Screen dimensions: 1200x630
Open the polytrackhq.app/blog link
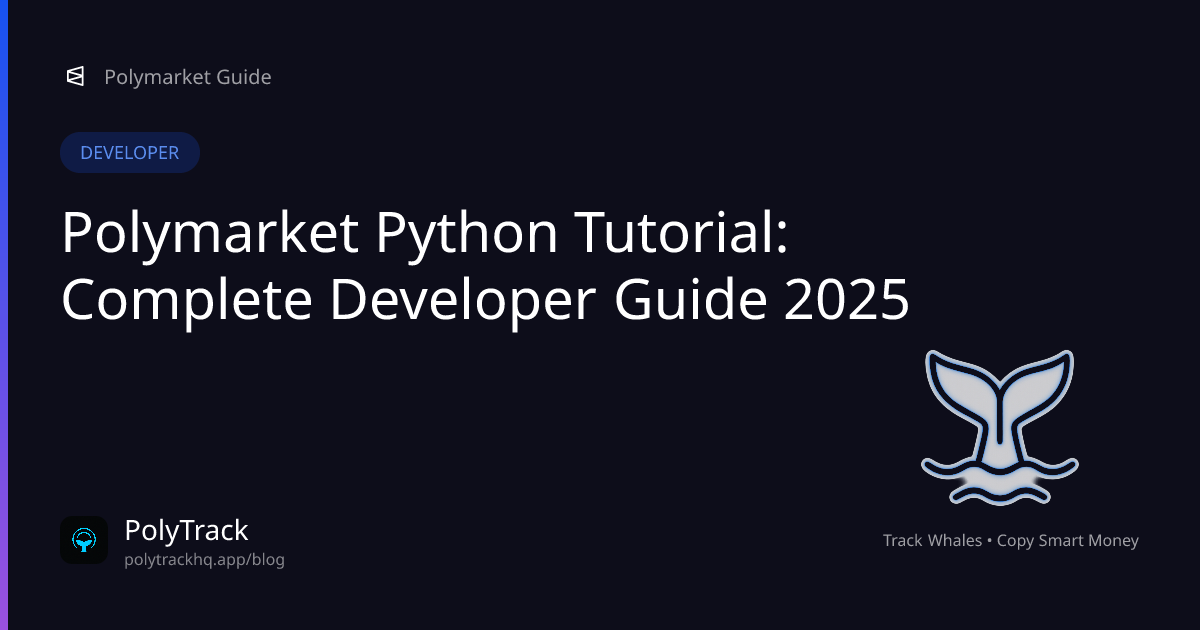(204, 560)
